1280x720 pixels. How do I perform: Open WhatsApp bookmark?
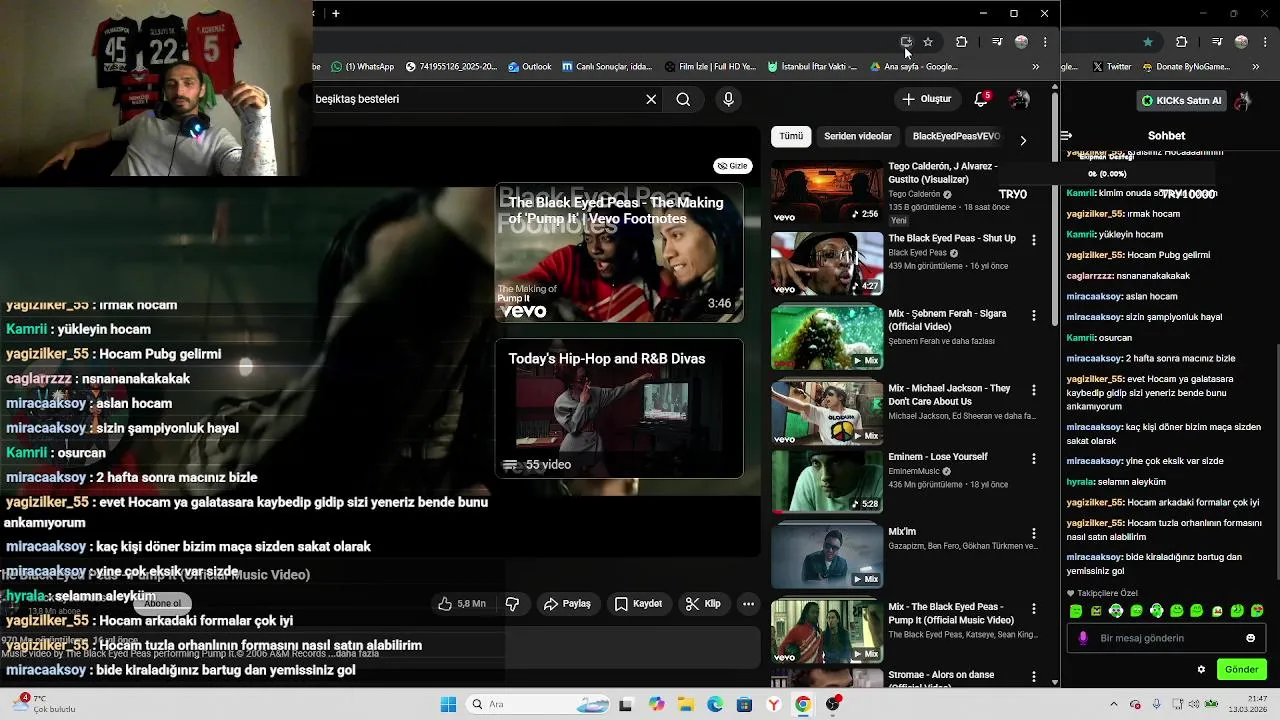coord(362,67)
